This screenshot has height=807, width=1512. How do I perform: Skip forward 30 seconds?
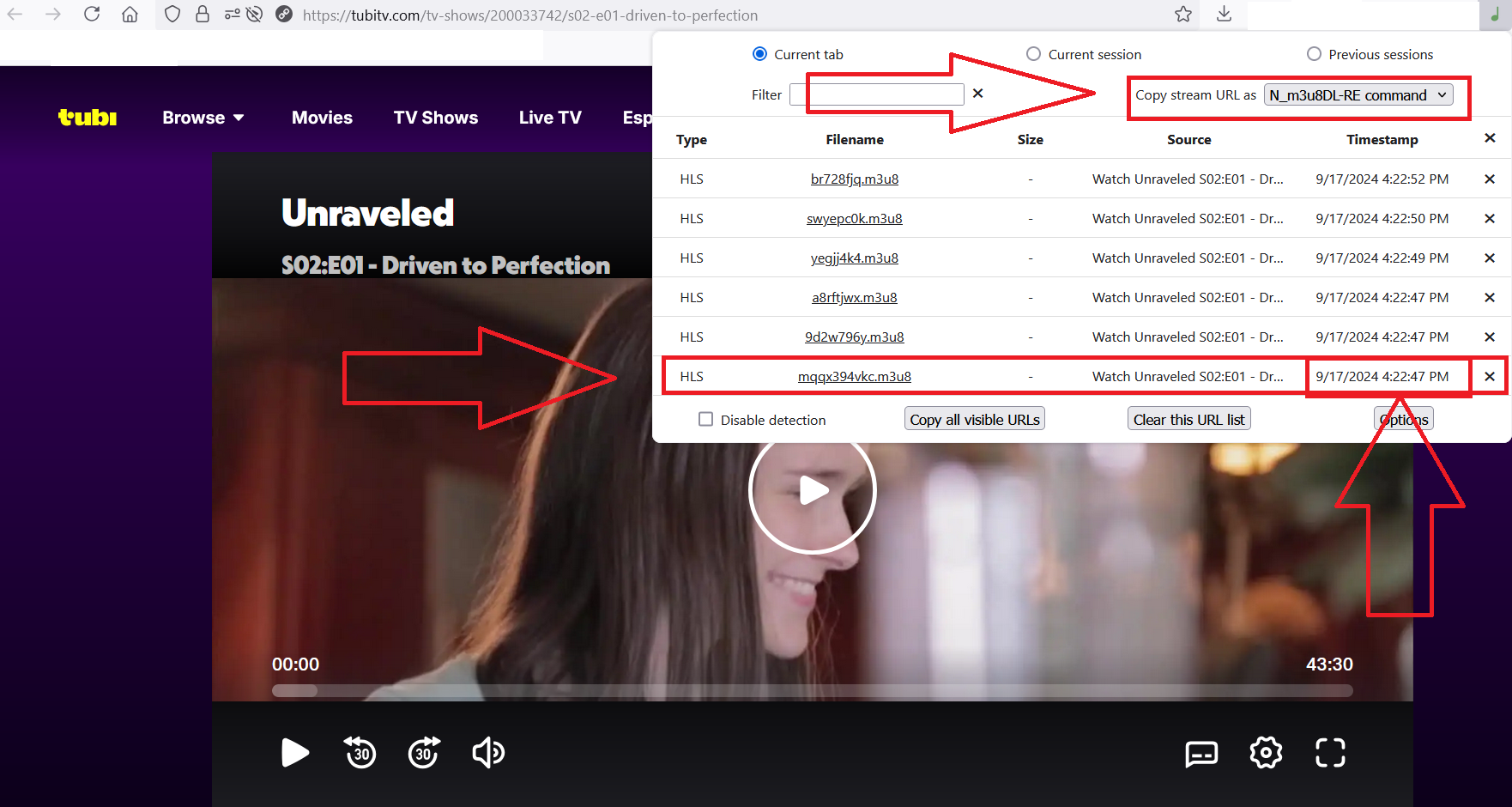424,753
